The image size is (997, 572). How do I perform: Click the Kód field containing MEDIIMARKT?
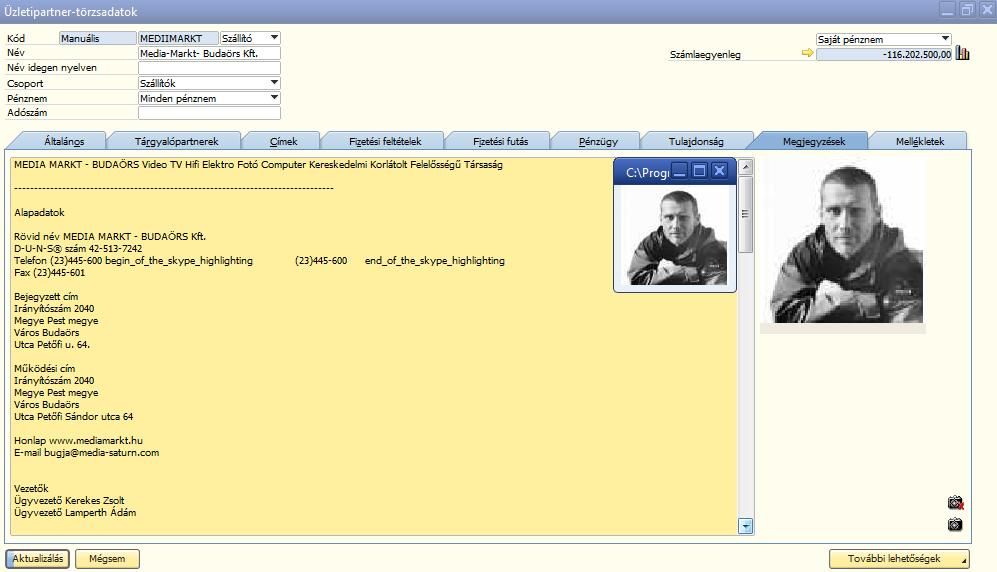pyautogui.click(x=178, y=38)
